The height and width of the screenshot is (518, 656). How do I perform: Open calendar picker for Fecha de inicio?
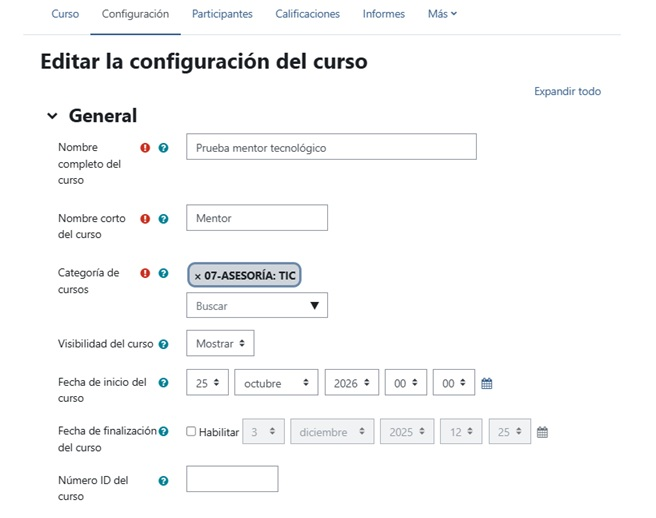487,383
